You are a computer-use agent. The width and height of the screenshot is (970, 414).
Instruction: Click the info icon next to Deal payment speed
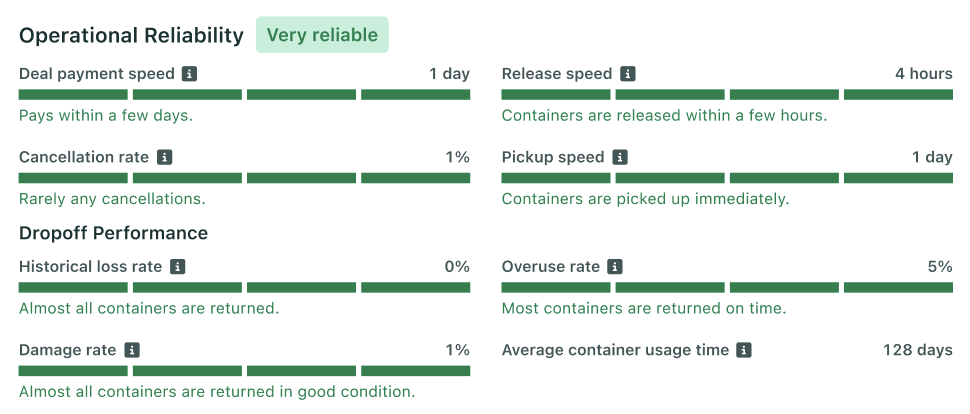tap(189, 74)
